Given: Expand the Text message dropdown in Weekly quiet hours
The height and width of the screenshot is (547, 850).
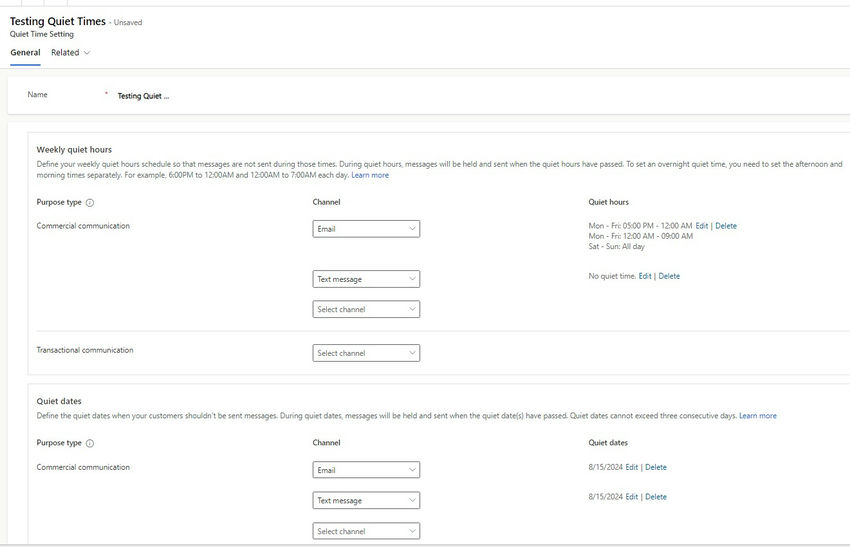Looking at the screenshot, I should [366, 279].
